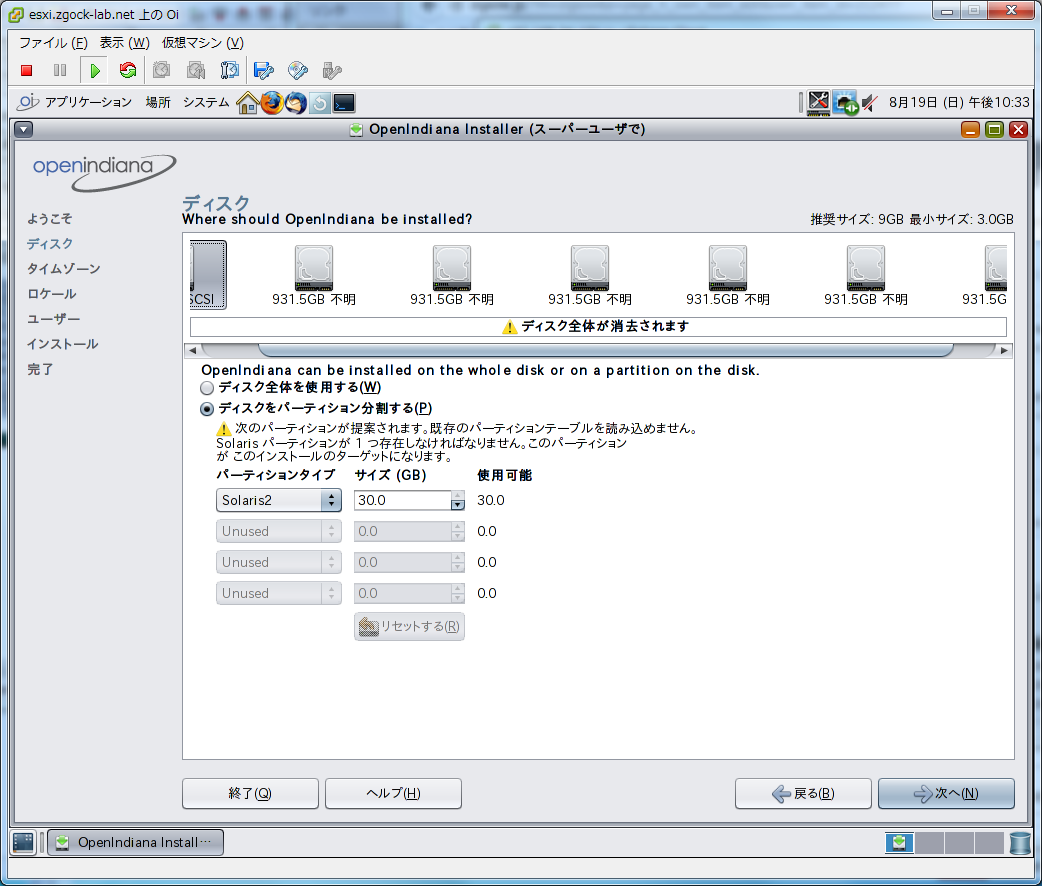The image size is (1042, 886).
Task: Click the red Power Off VM button
Action: tap(27, 70)
